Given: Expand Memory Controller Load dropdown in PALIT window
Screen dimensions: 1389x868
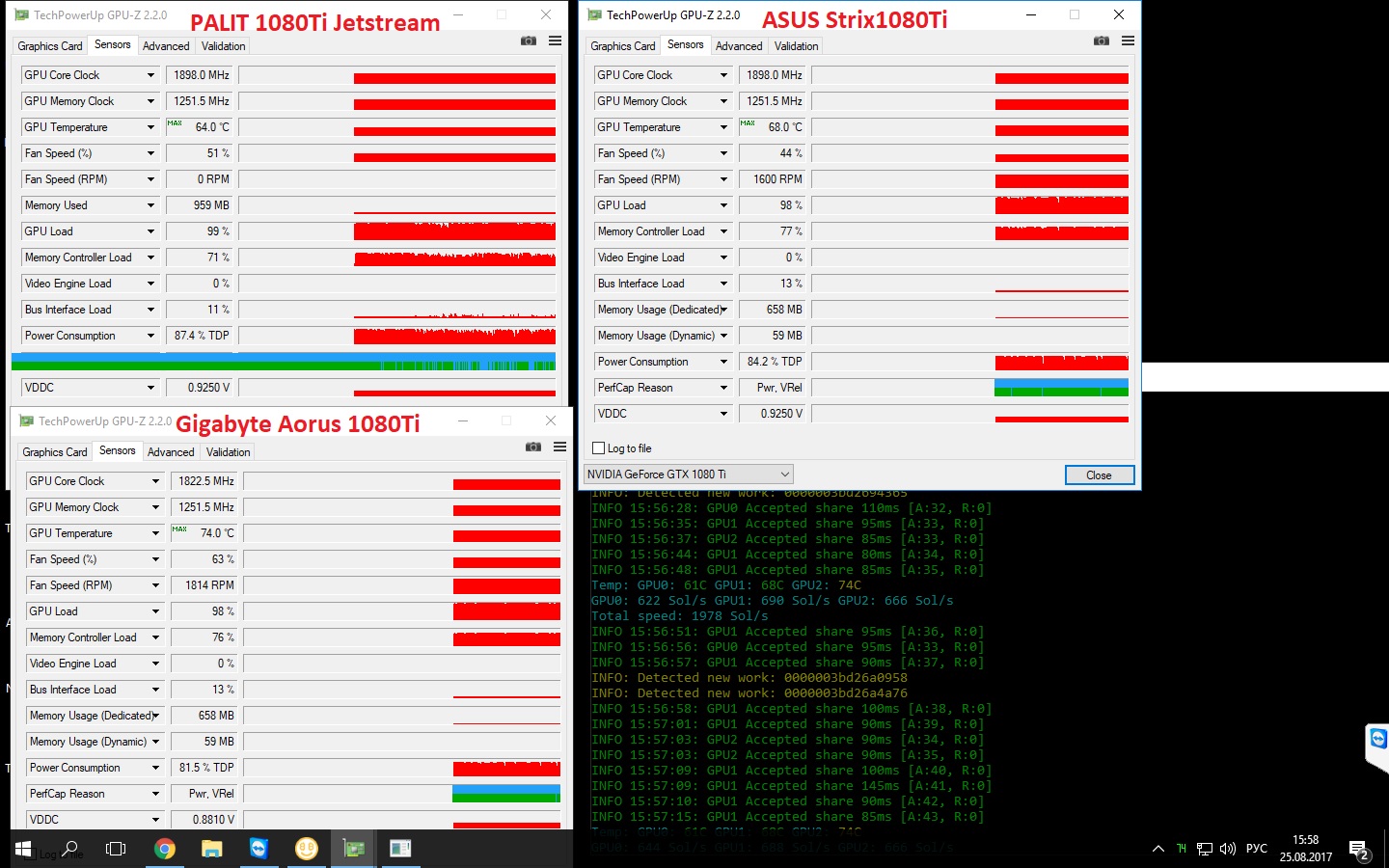Looking at the screenshot, I should click(x=150, y=258).
